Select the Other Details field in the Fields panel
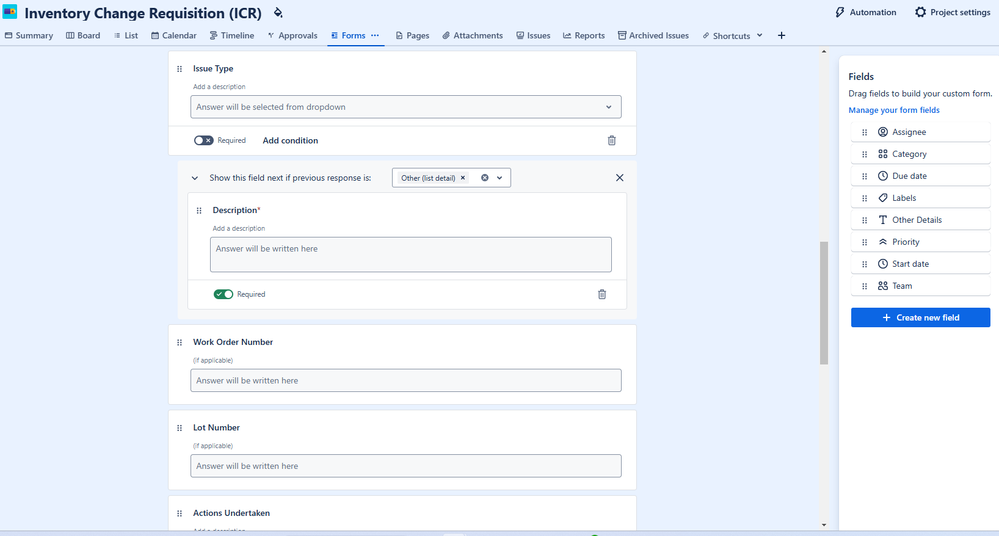 pyautogui.click(x=921, y=220)
